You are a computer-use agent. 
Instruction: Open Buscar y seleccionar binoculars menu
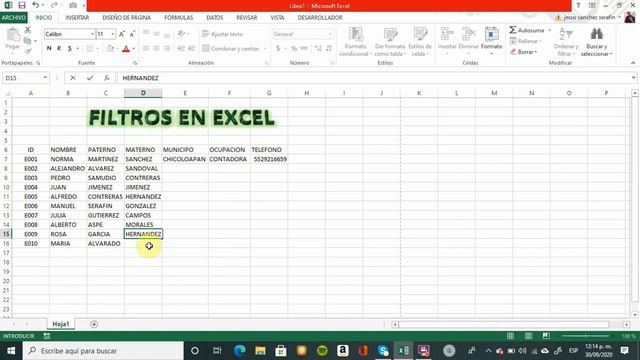(596, 42)
